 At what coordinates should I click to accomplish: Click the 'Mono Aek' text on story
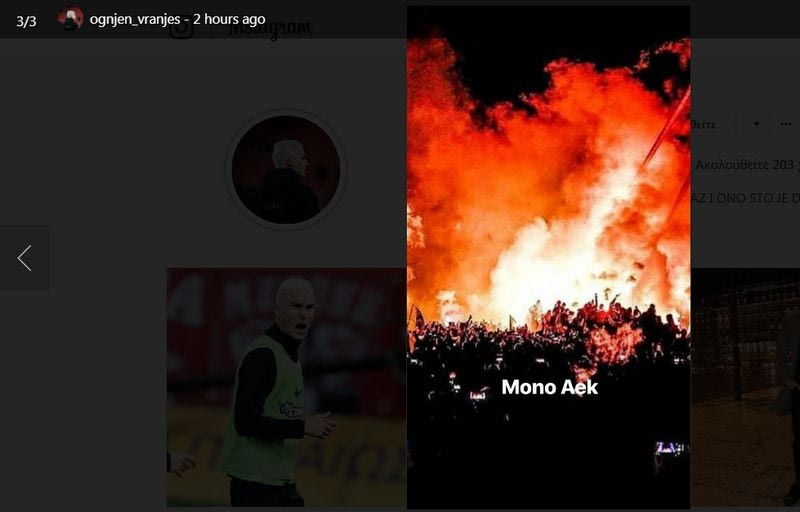point(549,387)
